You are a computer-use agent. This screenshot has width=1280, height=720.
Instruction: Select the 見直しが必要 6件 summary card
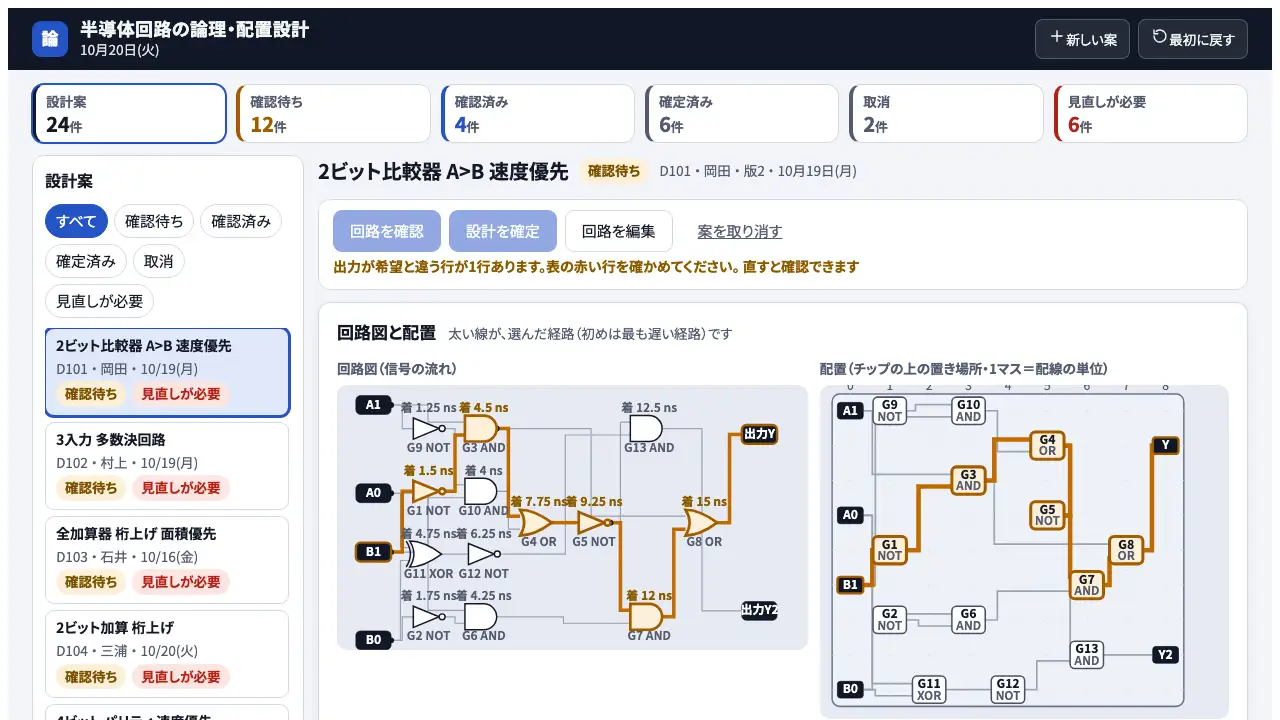[x=1151, y=114]
